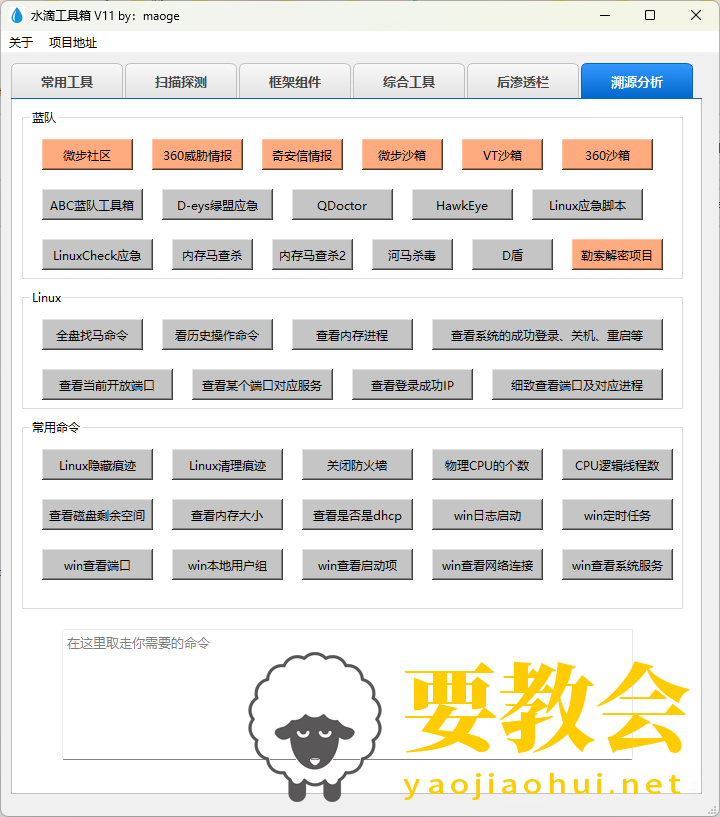Open the 关于 menu

21,43
